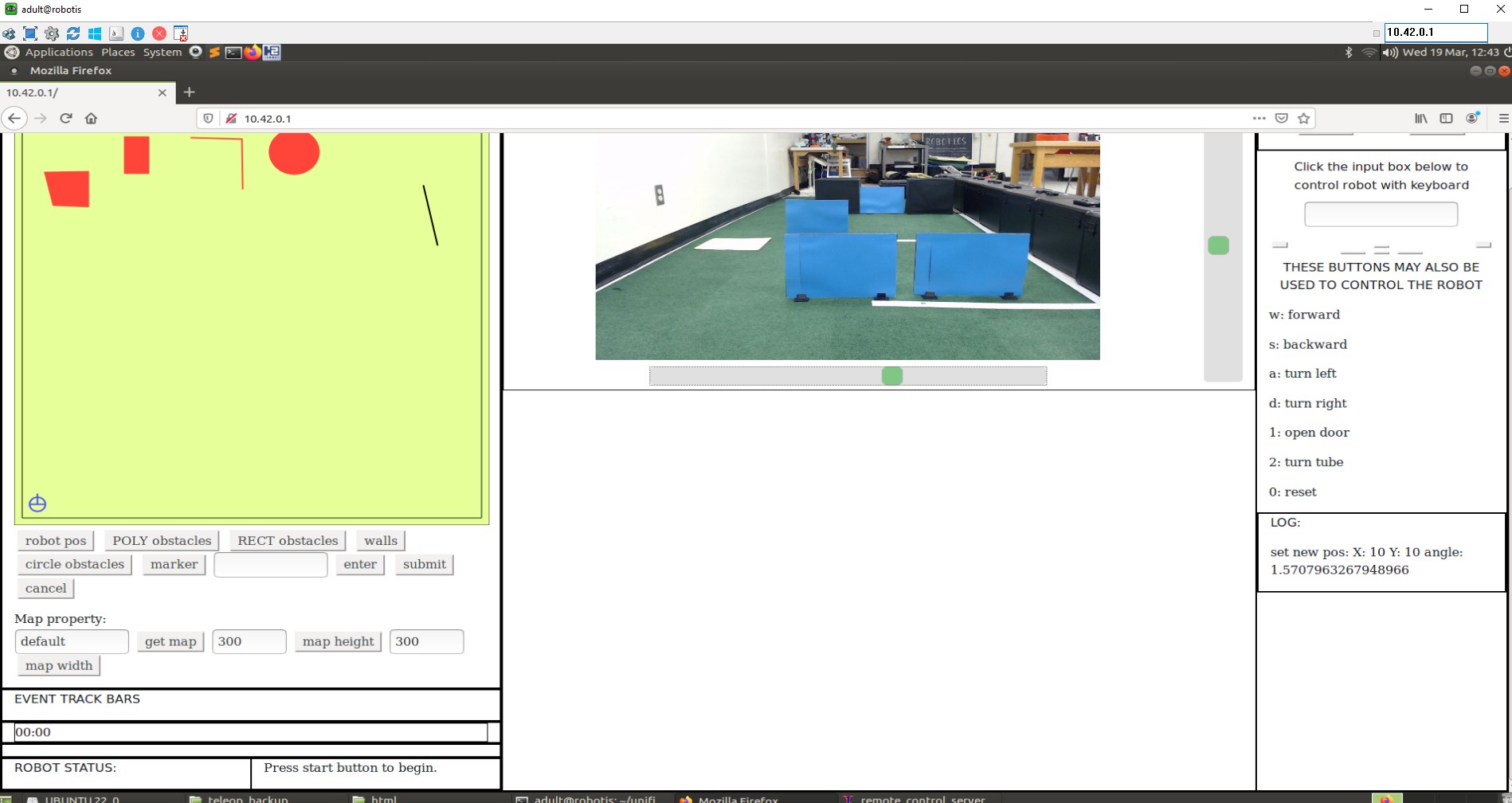Launch the webcam app from the top panel
This screenshot has width=1512, height=803.
[195, 53]
